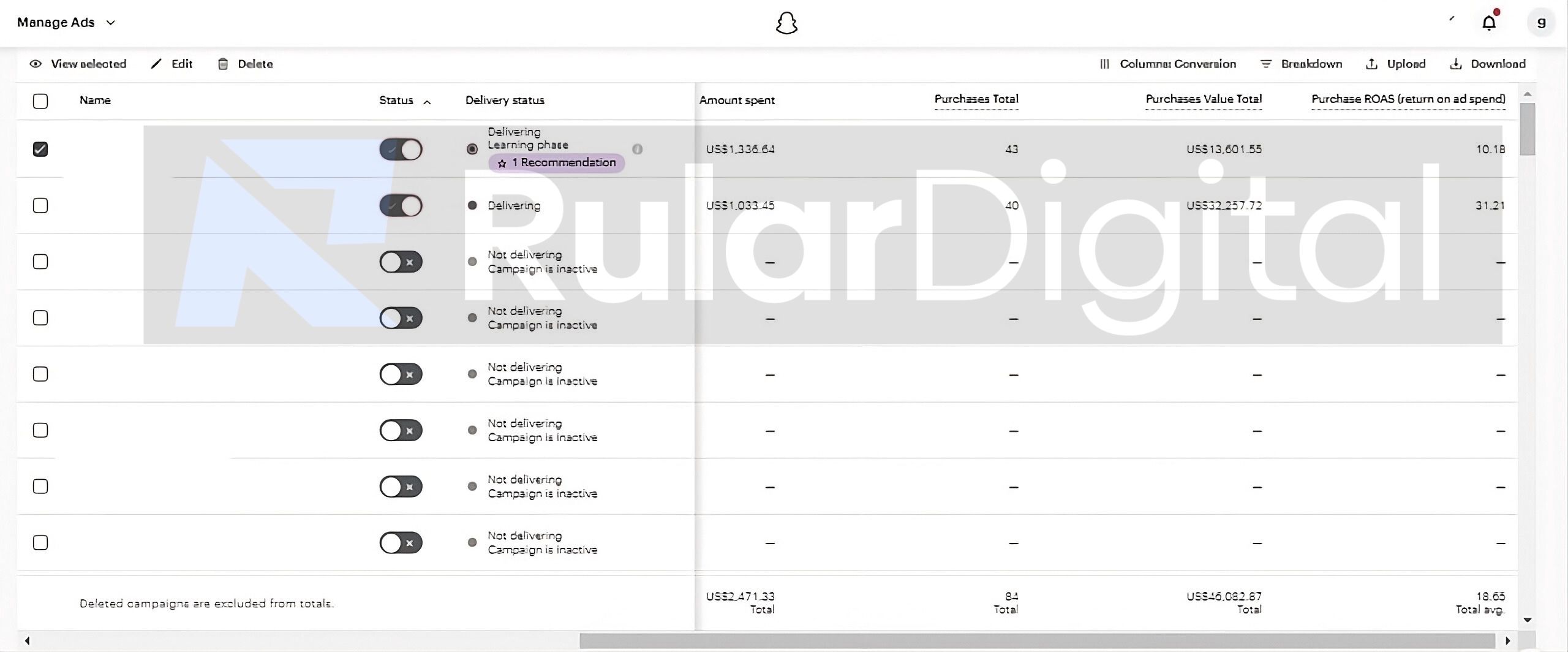The width and height of the screenshot is (1568, 652).
Task: Click info icon beside Learning phase
Action: (637, 149)
